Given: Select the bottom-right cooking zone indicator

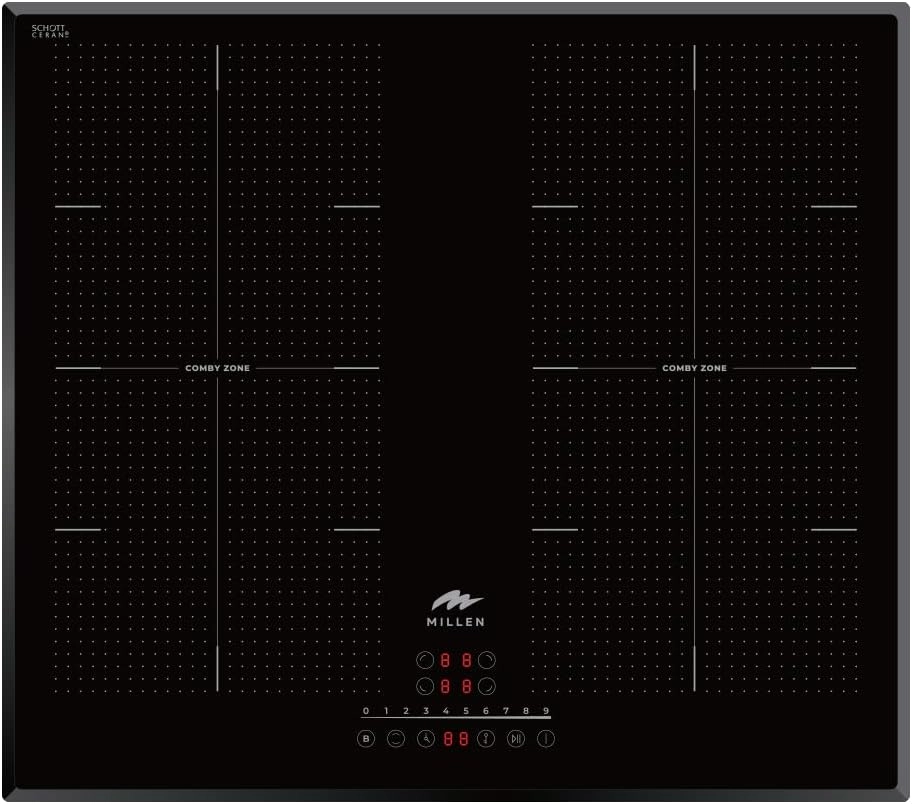Looking at the screenshot, I should pyautogui.click(x=487, y=685).
